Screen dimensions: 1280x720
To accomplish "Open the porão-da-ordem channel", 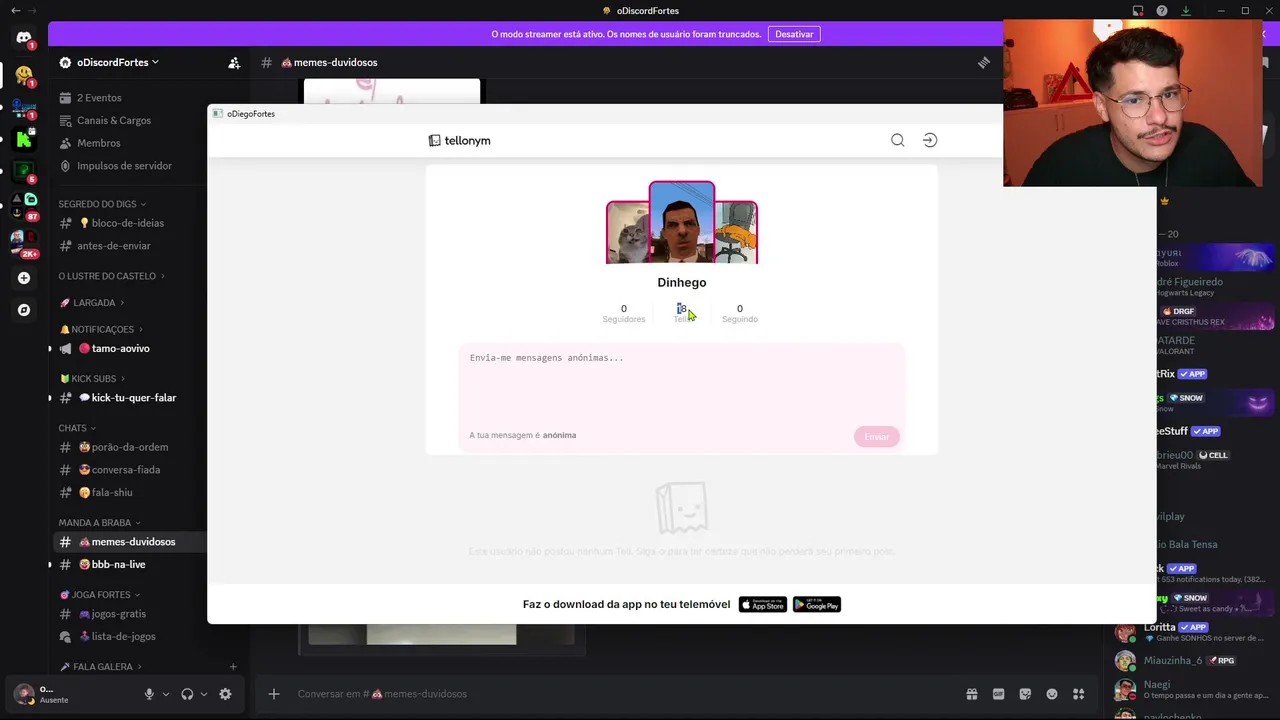I will pos(128,447).
